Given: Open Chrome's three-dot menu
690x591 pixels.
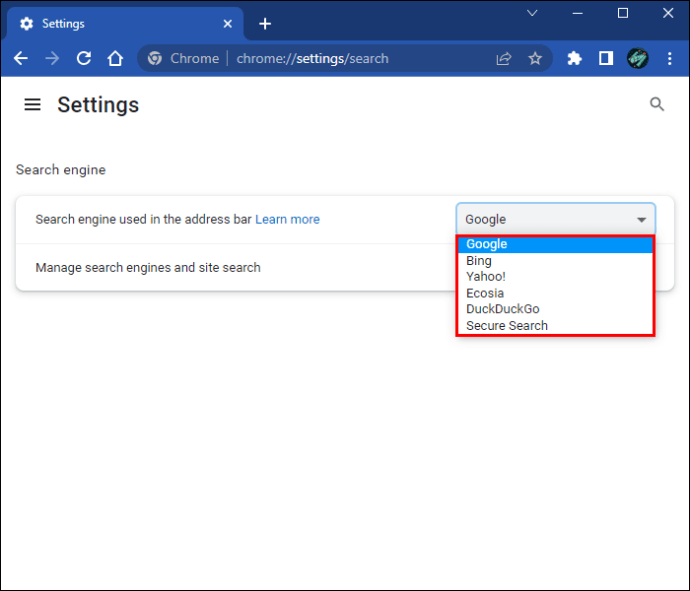Looking at the screenshot, I should [668, 59].
